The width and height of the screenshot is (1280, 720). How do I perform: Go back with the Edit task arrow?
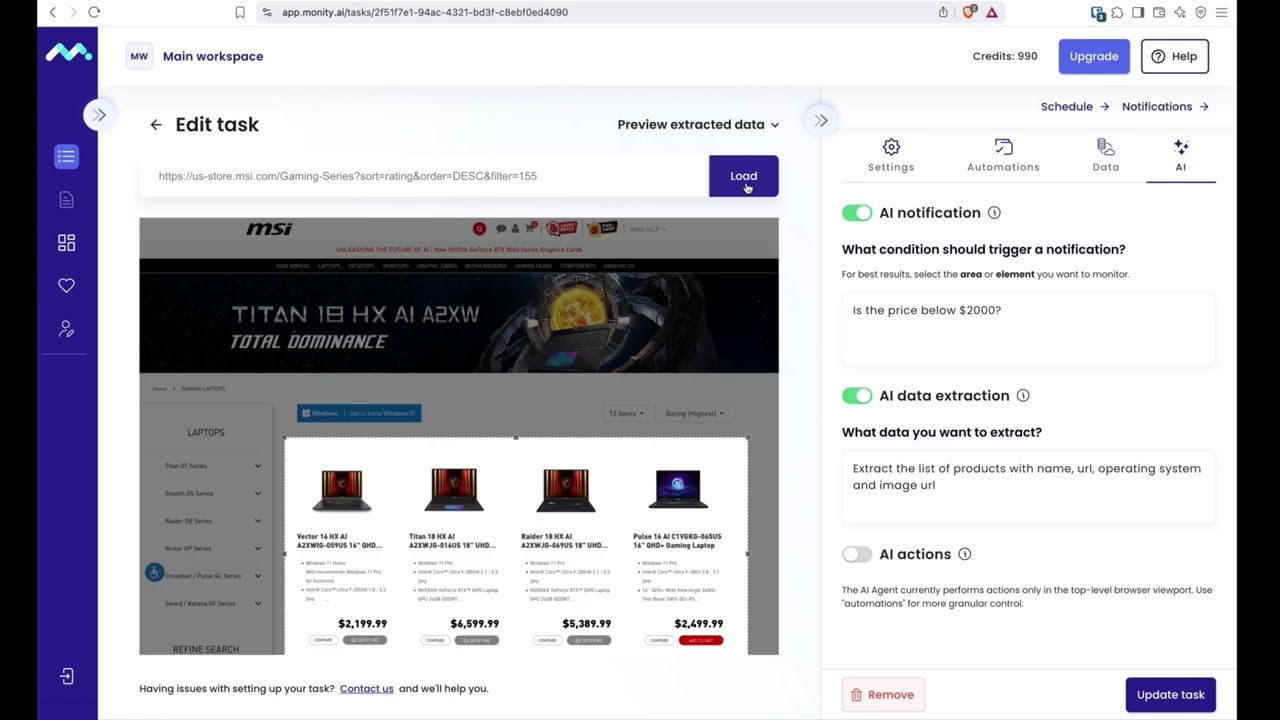pos(156,125)
